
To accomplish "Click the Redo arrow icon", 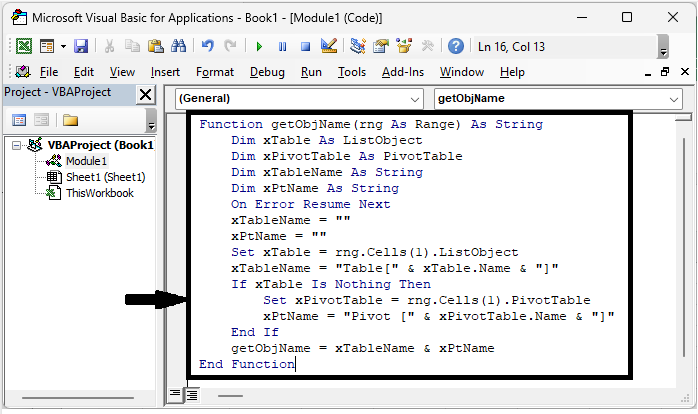I will [x=230, y=46].
